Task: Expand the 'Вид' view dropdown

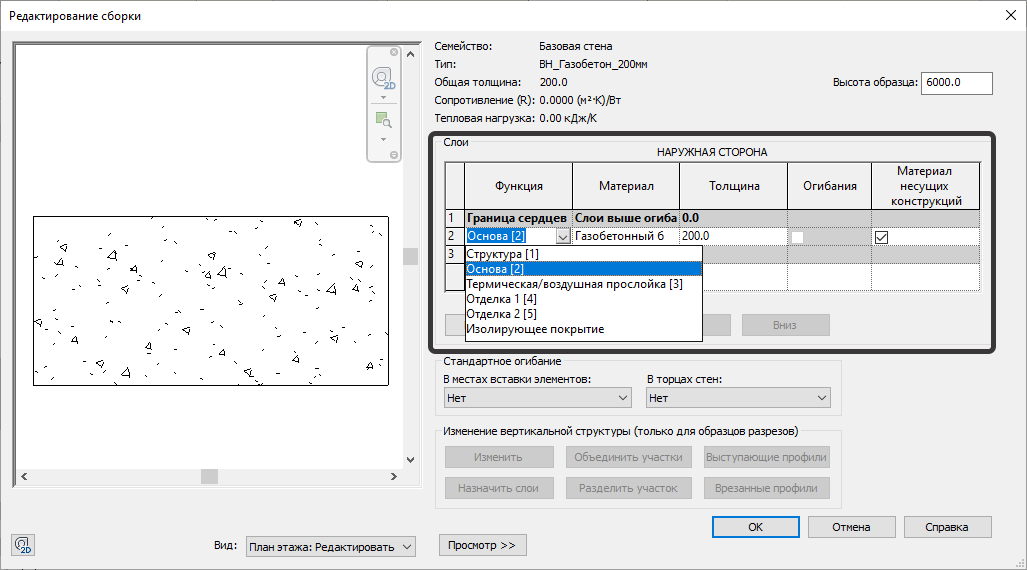Action: (x=330, y=546)
